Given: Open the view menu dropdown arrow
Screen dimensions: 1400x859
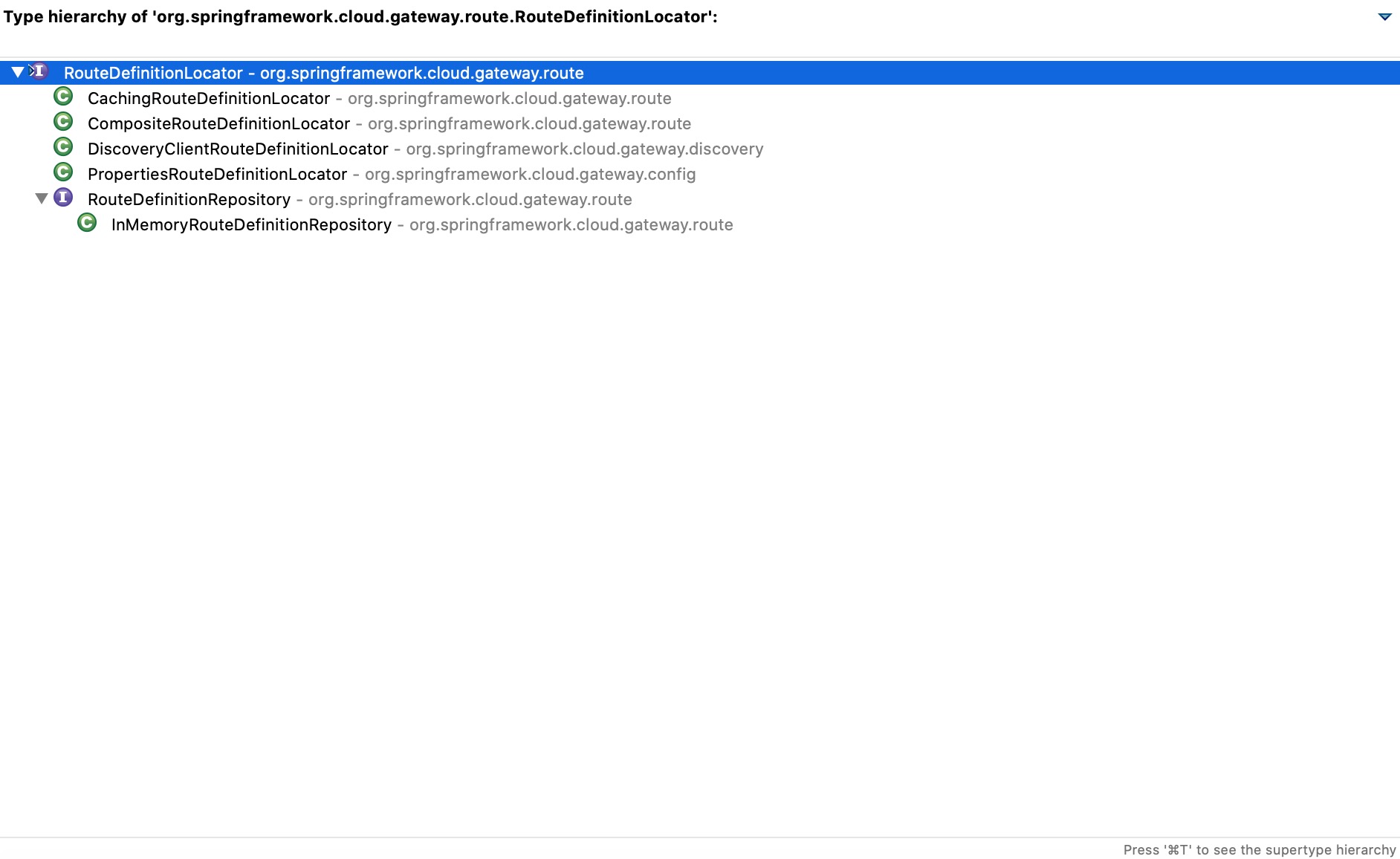Looking at the screenshot, I should pos(1384,16).
